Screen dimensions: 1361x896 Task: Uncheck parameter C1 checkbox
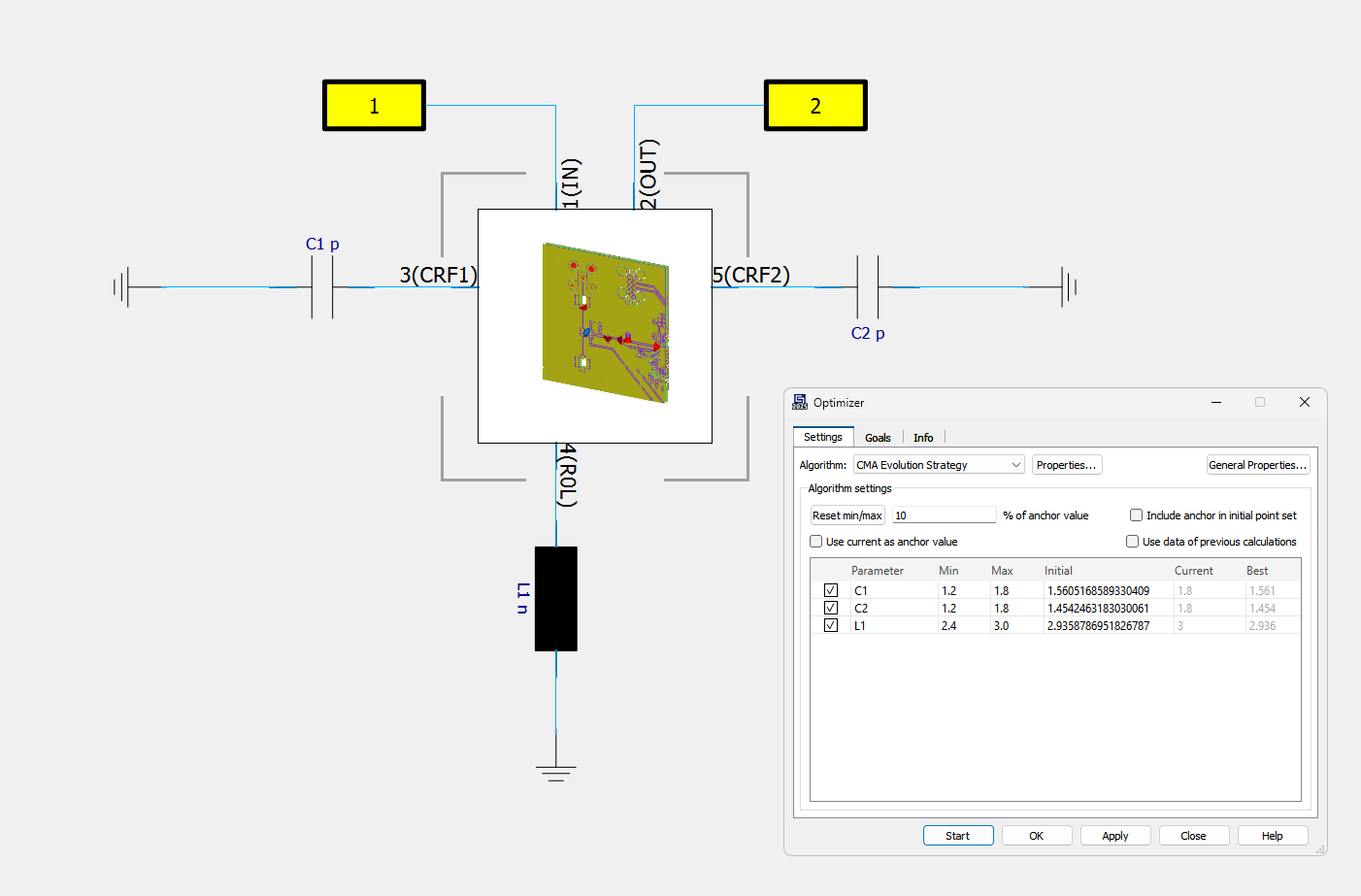pos(831,590)
